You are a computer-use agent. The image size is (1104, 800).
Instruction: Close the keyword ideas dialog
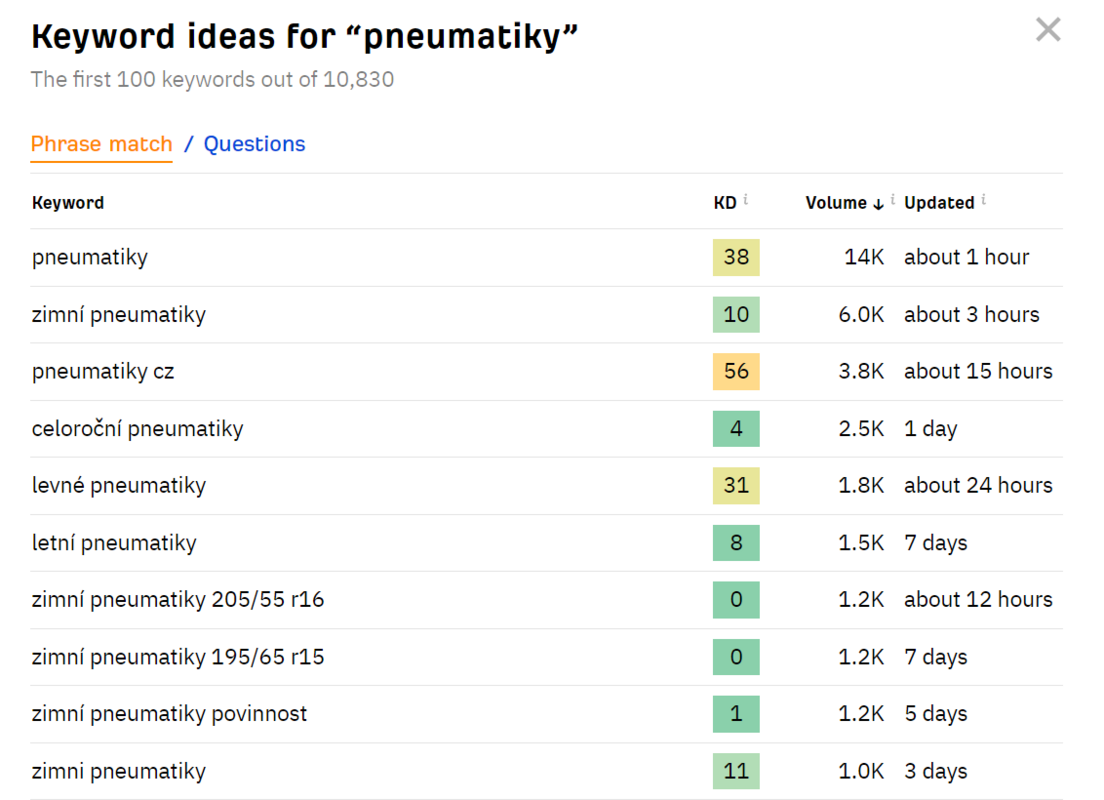coord(1048,30)
